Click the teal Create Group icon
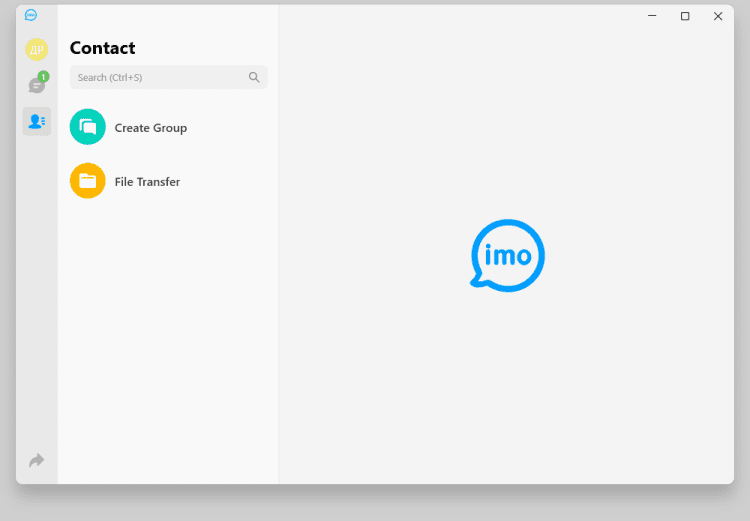This screenshot has width=750, height=521. point(88,127)
